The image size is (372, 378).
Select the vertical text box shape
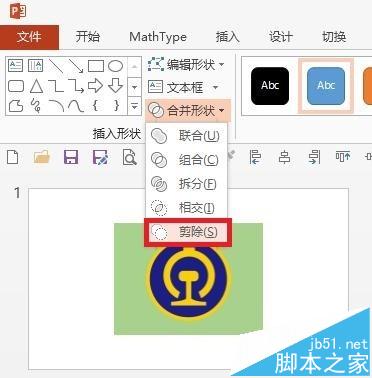(35, 65)
